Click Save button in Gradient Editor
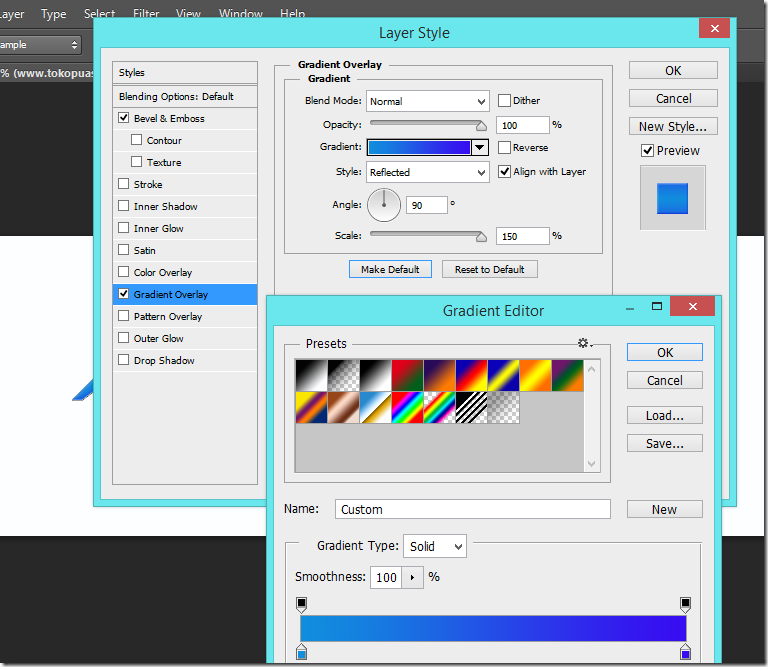 coord(665,443)
